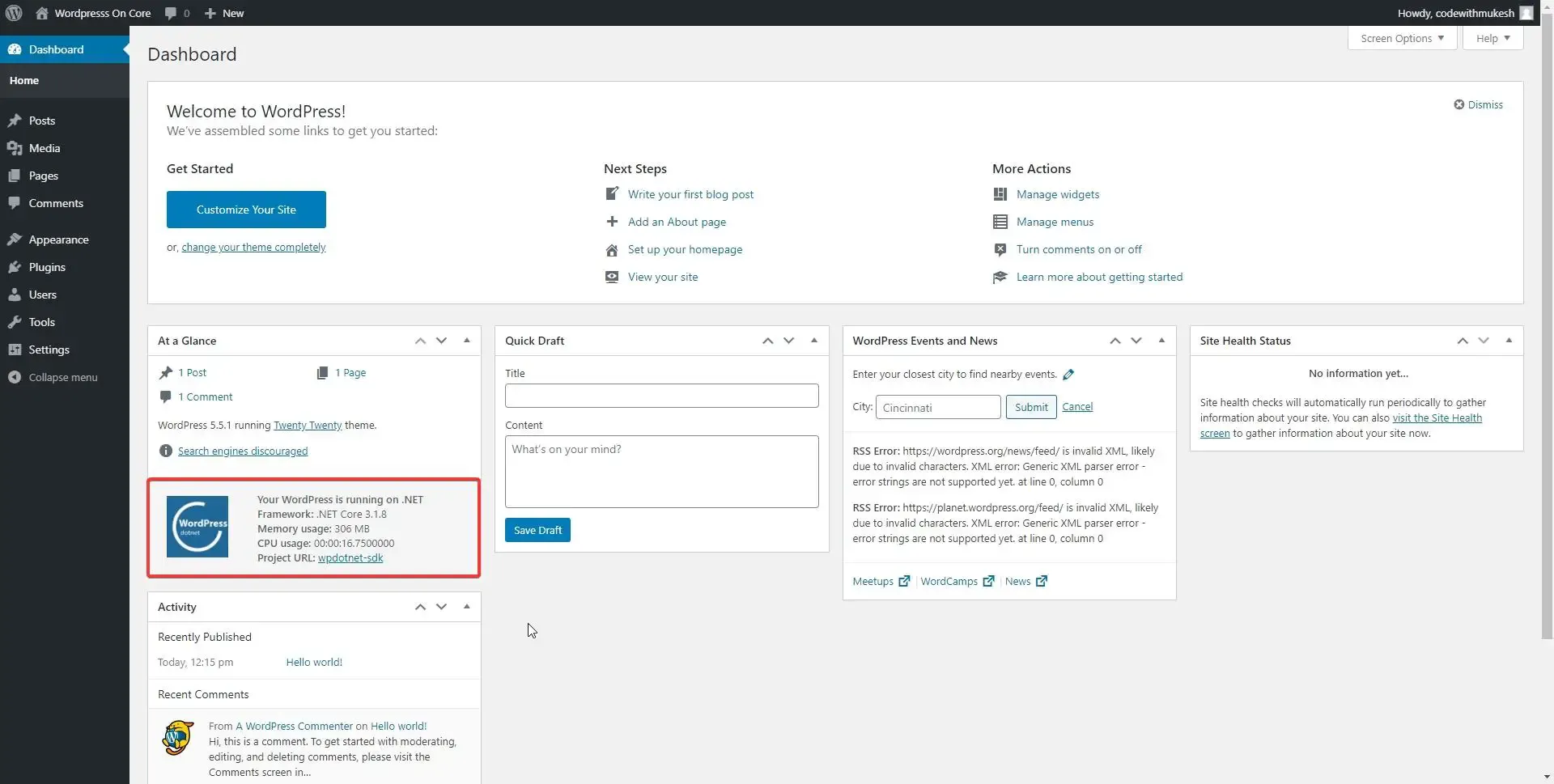This screenshot has width=1554, height=784.
Task: Select the Users icon in the sidebar
Action: [x=15, y=295]
